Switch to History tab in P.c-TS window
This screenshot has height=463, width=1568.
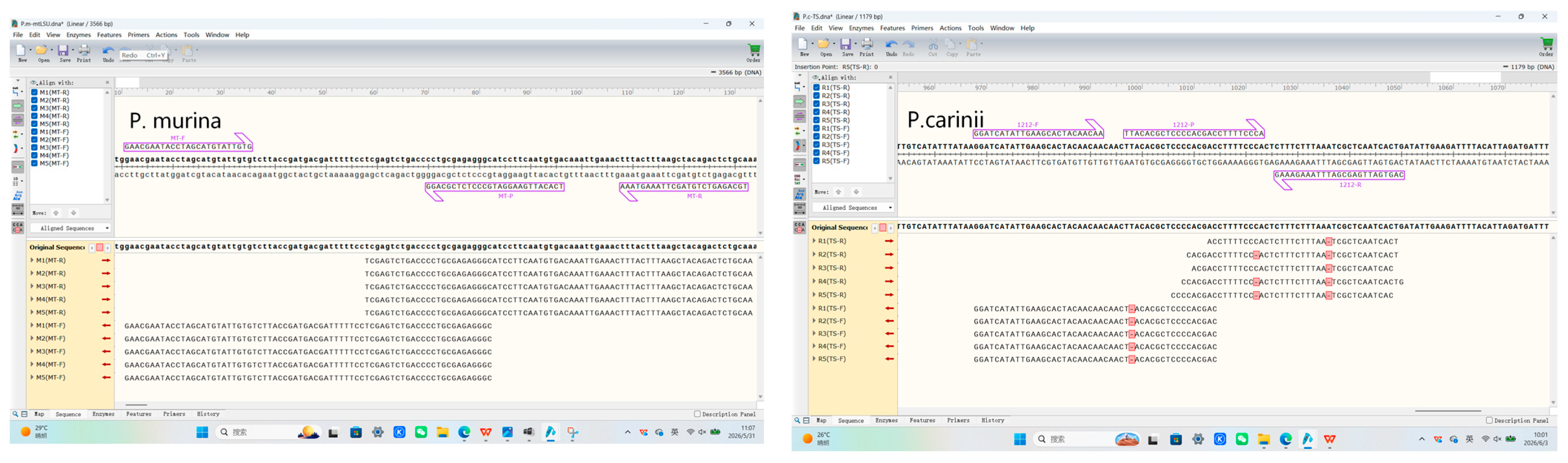click(993, 420)
